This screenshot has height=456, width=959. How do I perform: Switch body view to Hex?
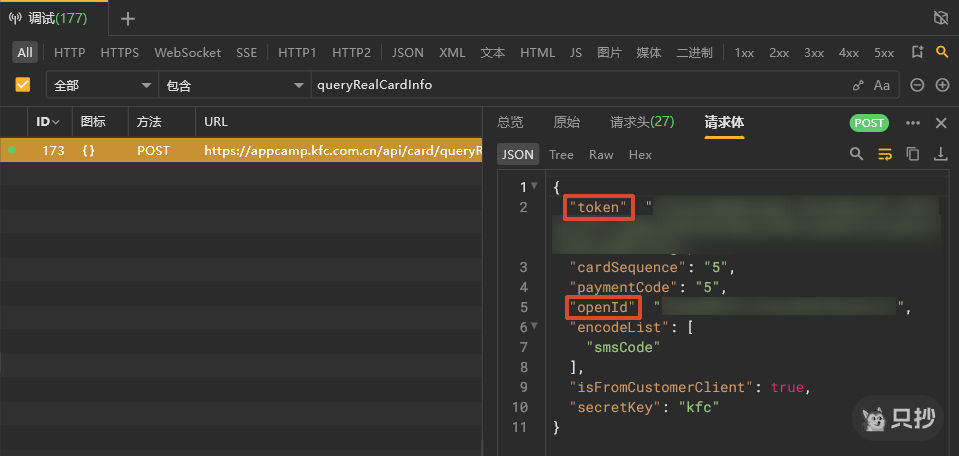pyautogui.click(x=640, y=155)
